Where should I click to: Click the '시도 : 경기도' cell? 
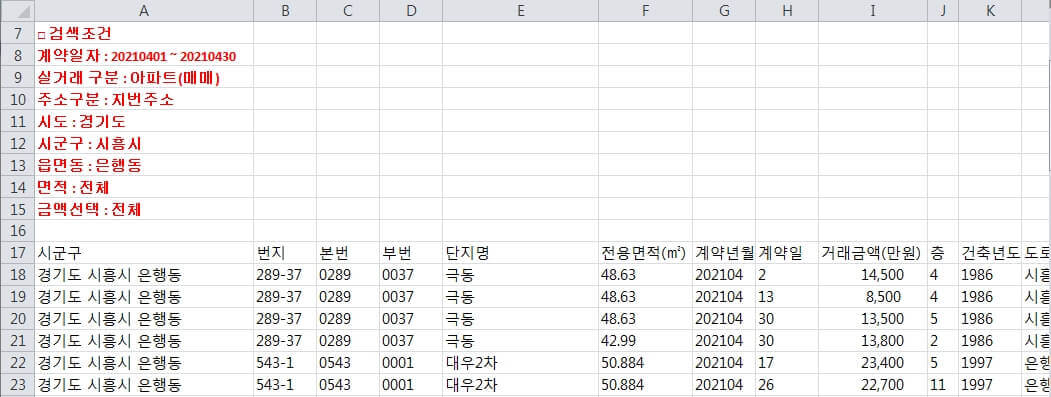coord(143,121)
